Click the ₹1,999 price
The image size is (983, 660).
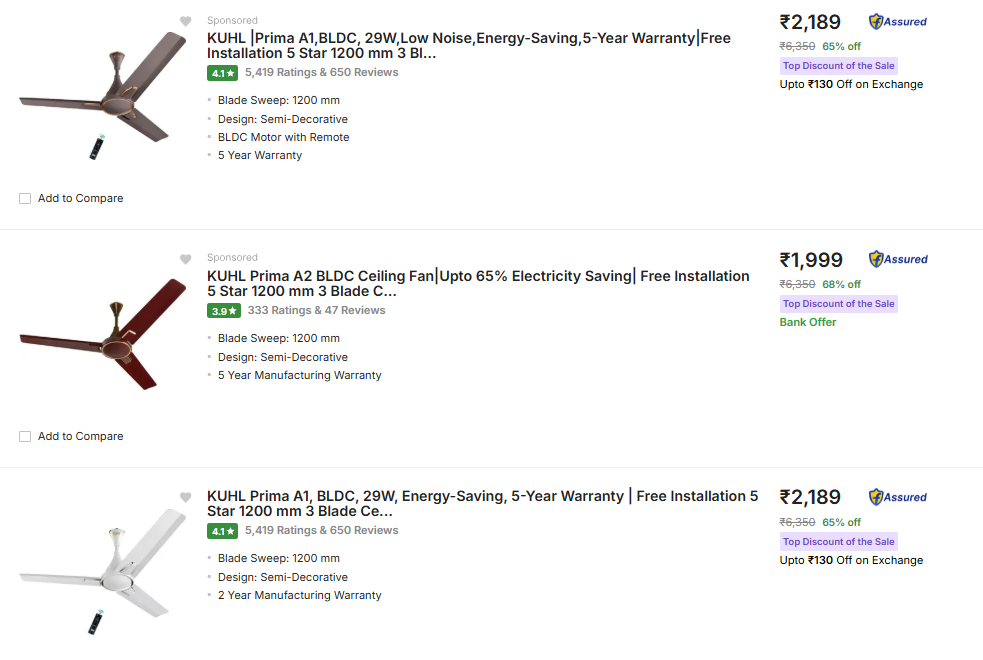811,260
